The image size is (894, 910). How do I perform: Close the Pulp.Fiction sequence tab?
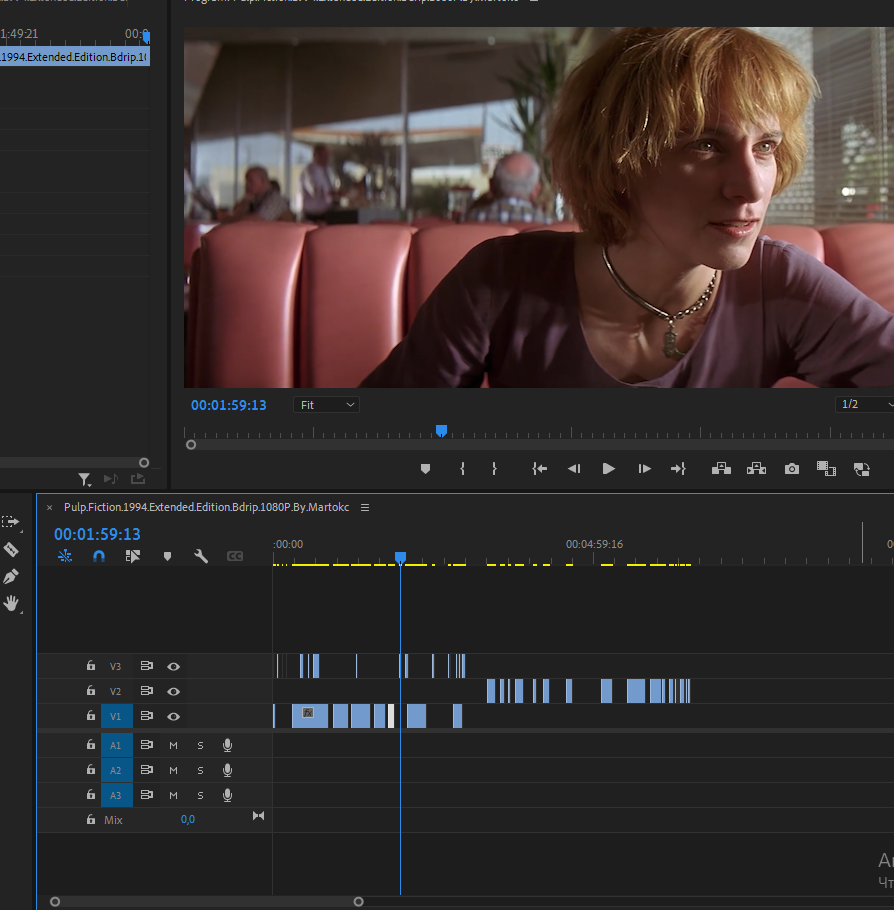(49, 507)
